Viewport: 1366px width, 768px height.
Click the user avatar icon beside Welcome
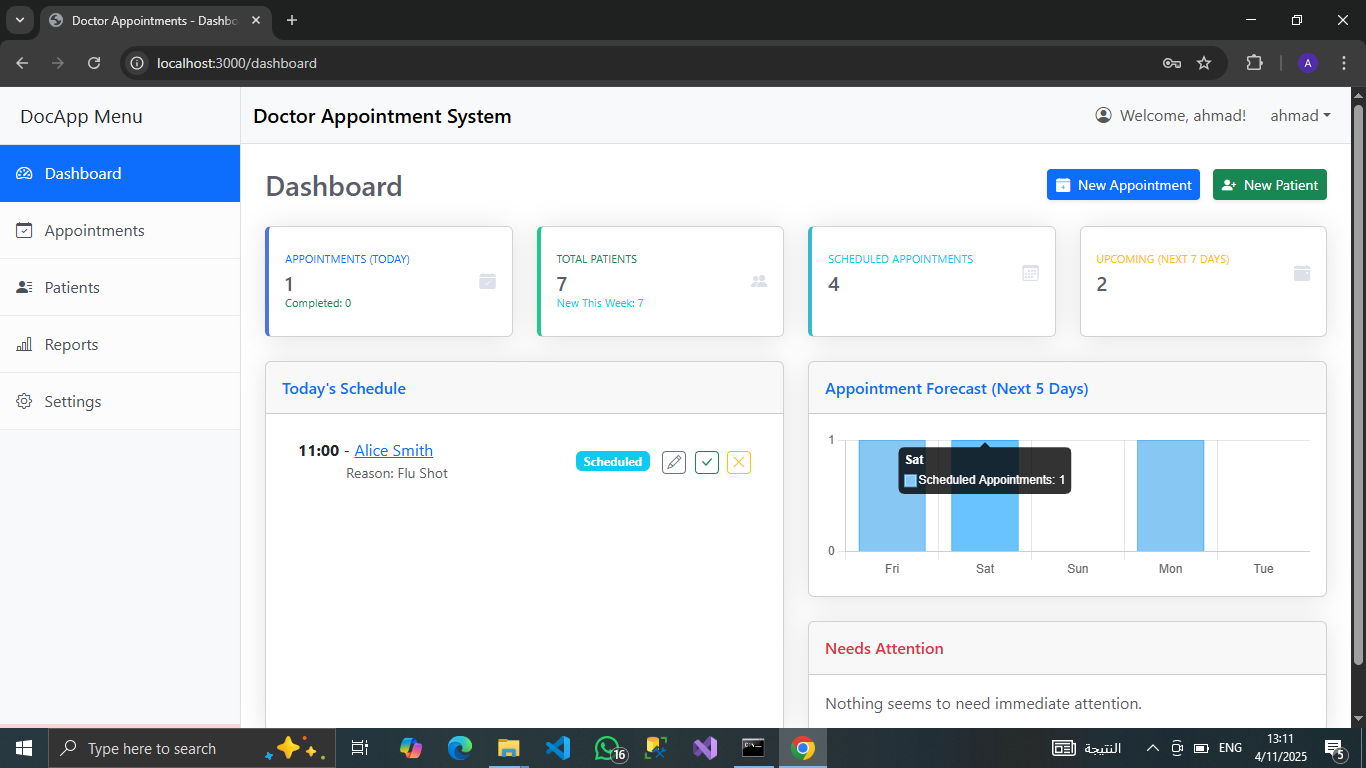[x=1104, y=116]
